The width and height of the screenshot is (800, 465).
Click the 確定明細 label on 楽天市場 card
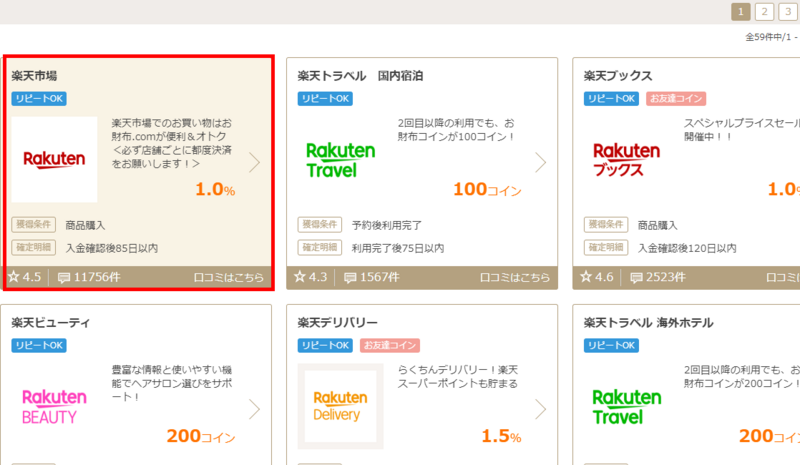click(x=34, y=248)
